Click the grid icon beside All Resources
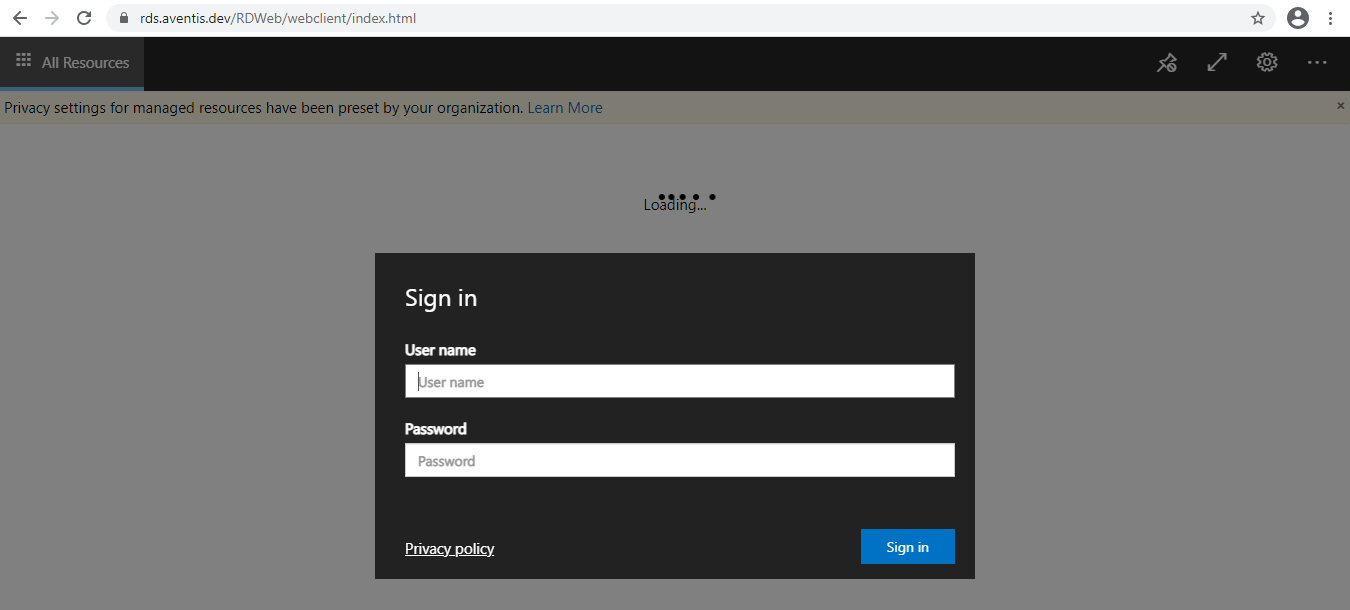 24,61
